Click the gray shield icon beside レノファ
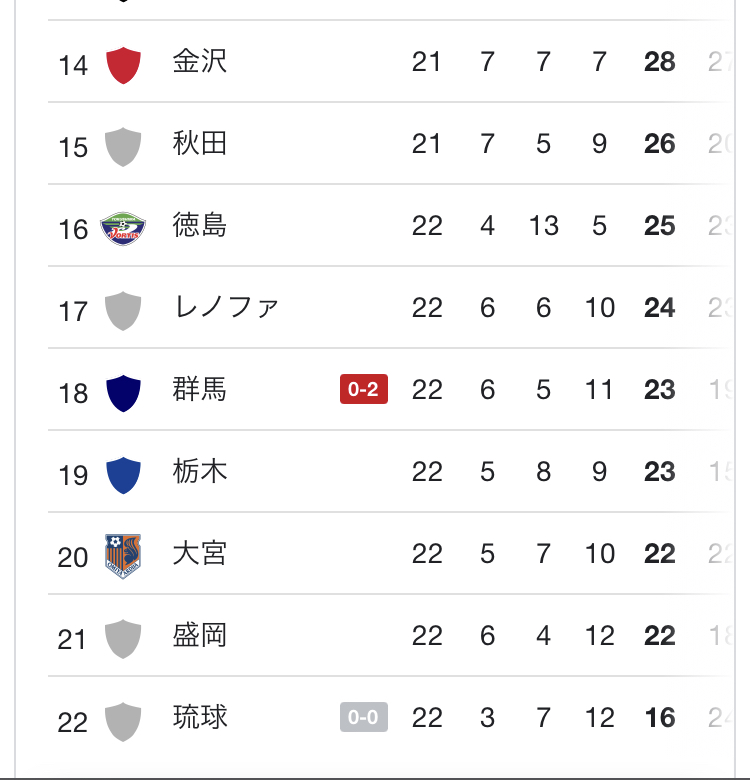The height and width of the screenshot is (780, 750). [123, 310]
